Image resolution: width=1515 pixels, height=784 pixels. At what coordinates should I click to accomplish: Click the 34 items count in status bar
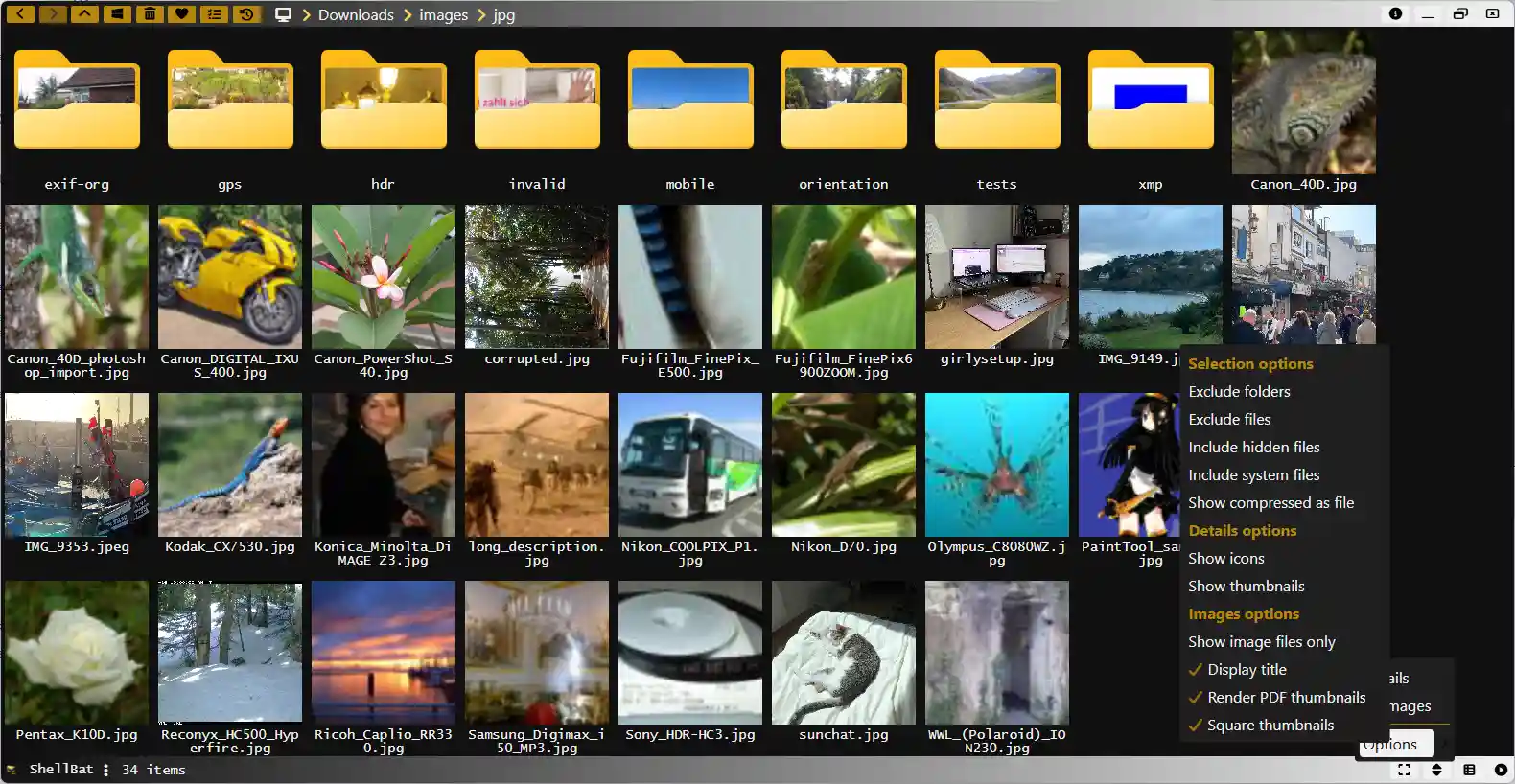click(x=153, y=770)
